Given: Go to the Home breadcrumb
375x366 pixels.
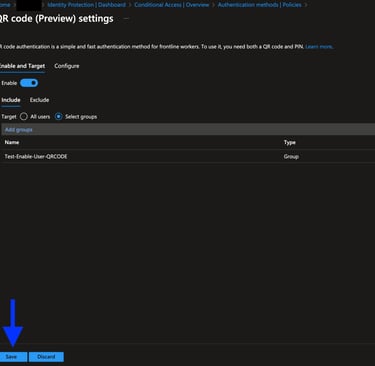Looking at the screenshot, I should click(x=5, y=5).
